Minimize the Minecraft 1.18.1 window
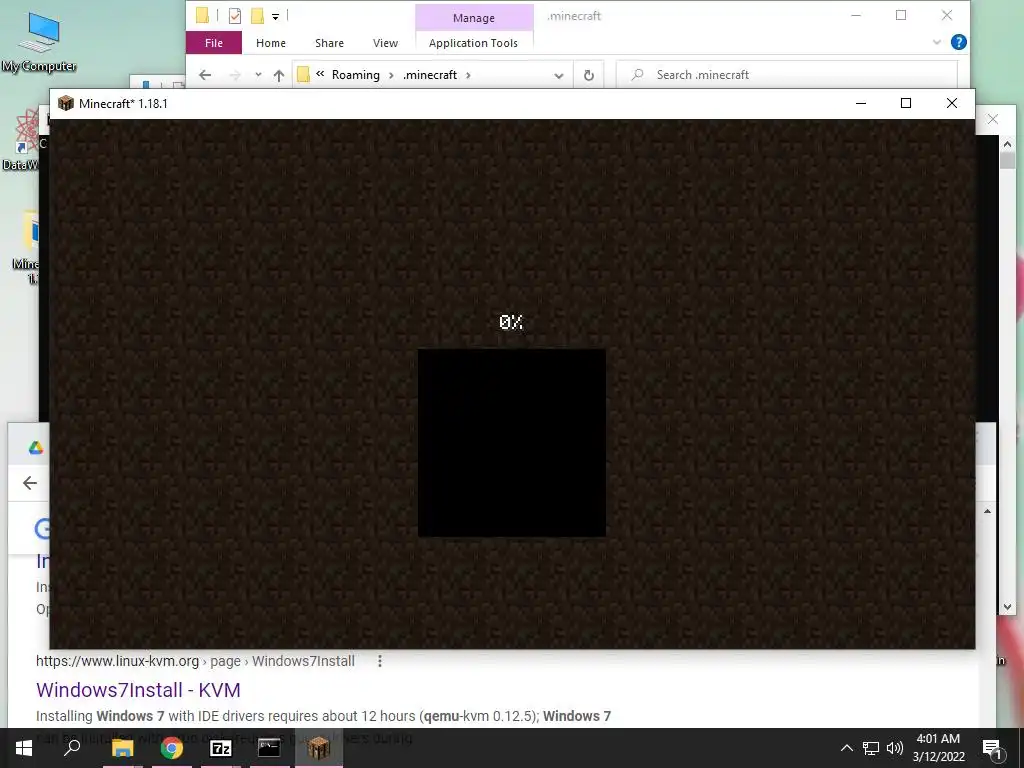1024x768 pixels. point(861,103)
